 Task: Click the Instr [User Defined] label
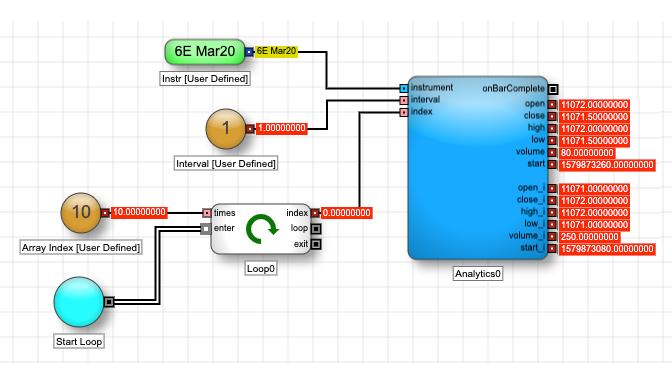pyautogui.click(x=205, y=79)
